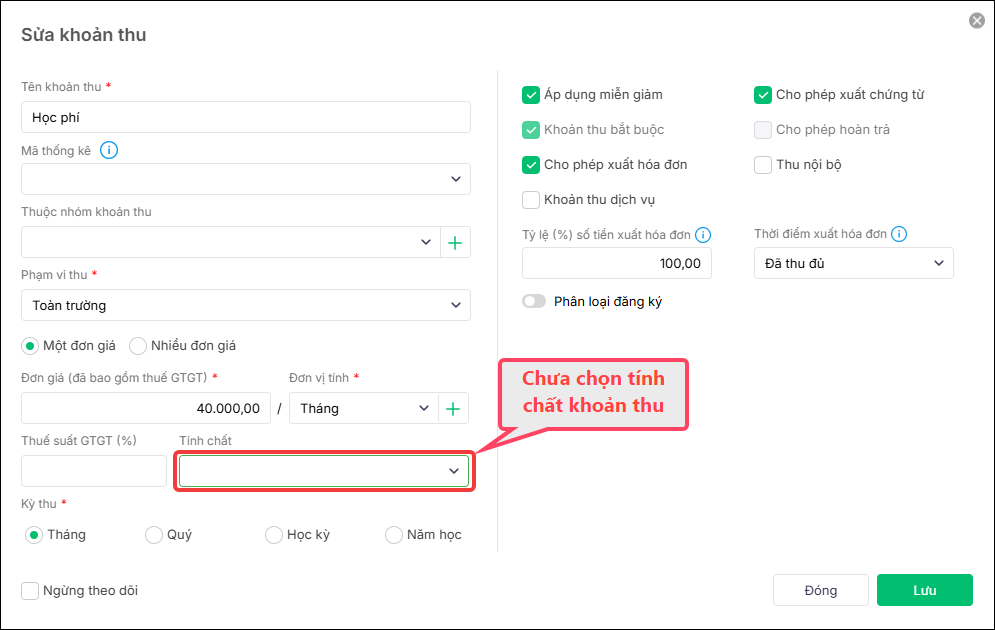Click the Lưu button

coord(925,590)
